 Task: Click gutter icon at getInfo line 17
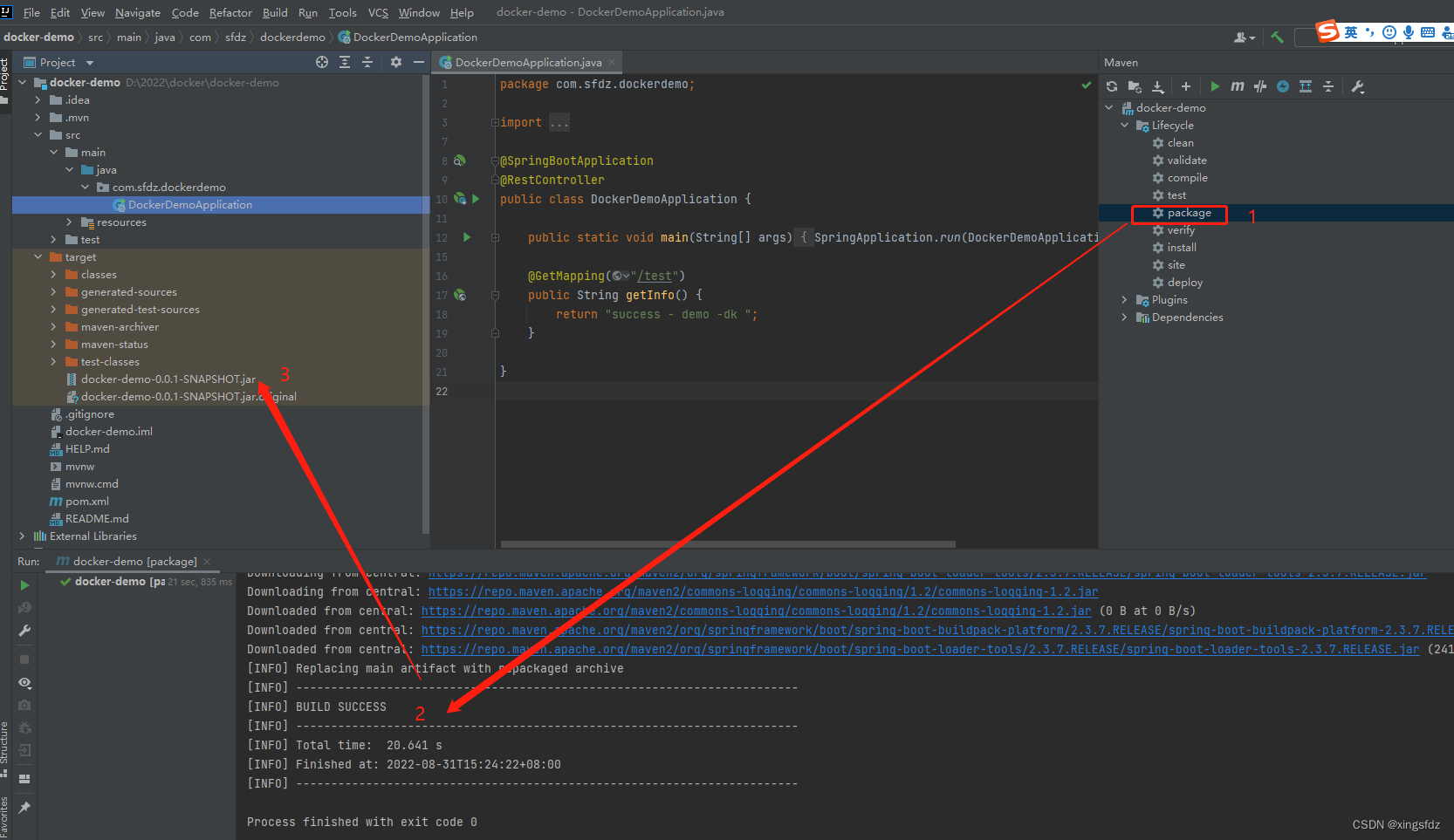point(460,295)
